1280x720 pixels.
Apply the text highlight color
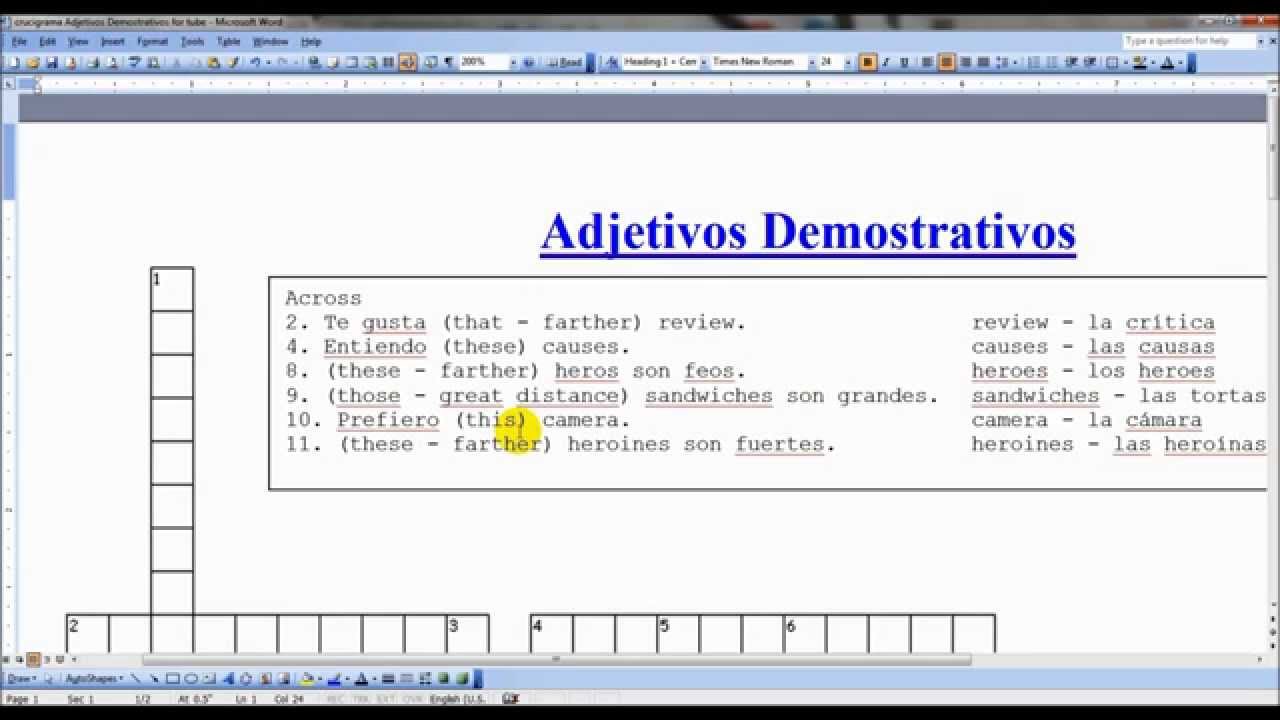click(1139, 62)
